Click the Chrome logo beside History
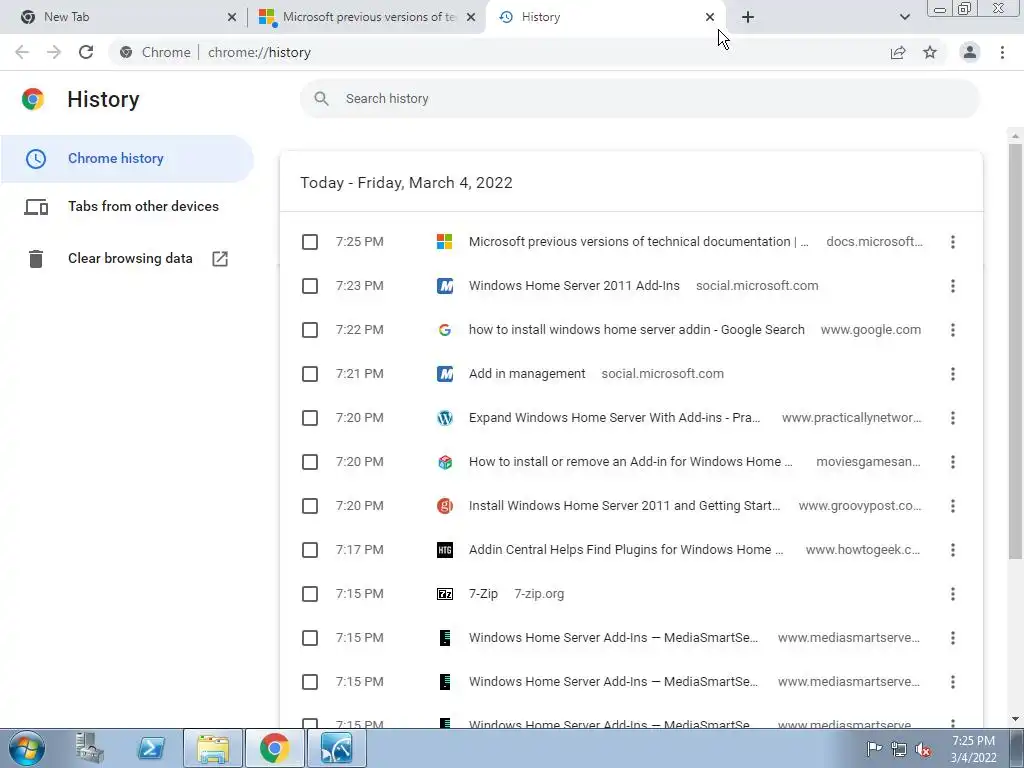Screen dimensions: 1024x768 click(x=33, y=99)
